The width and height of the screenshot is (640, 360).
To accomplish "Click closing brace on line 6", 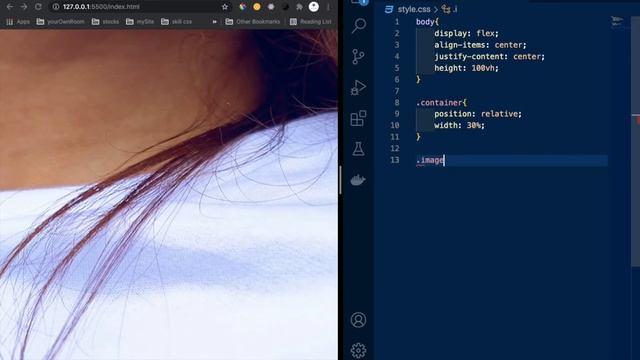I will click(x=418, y=80).
